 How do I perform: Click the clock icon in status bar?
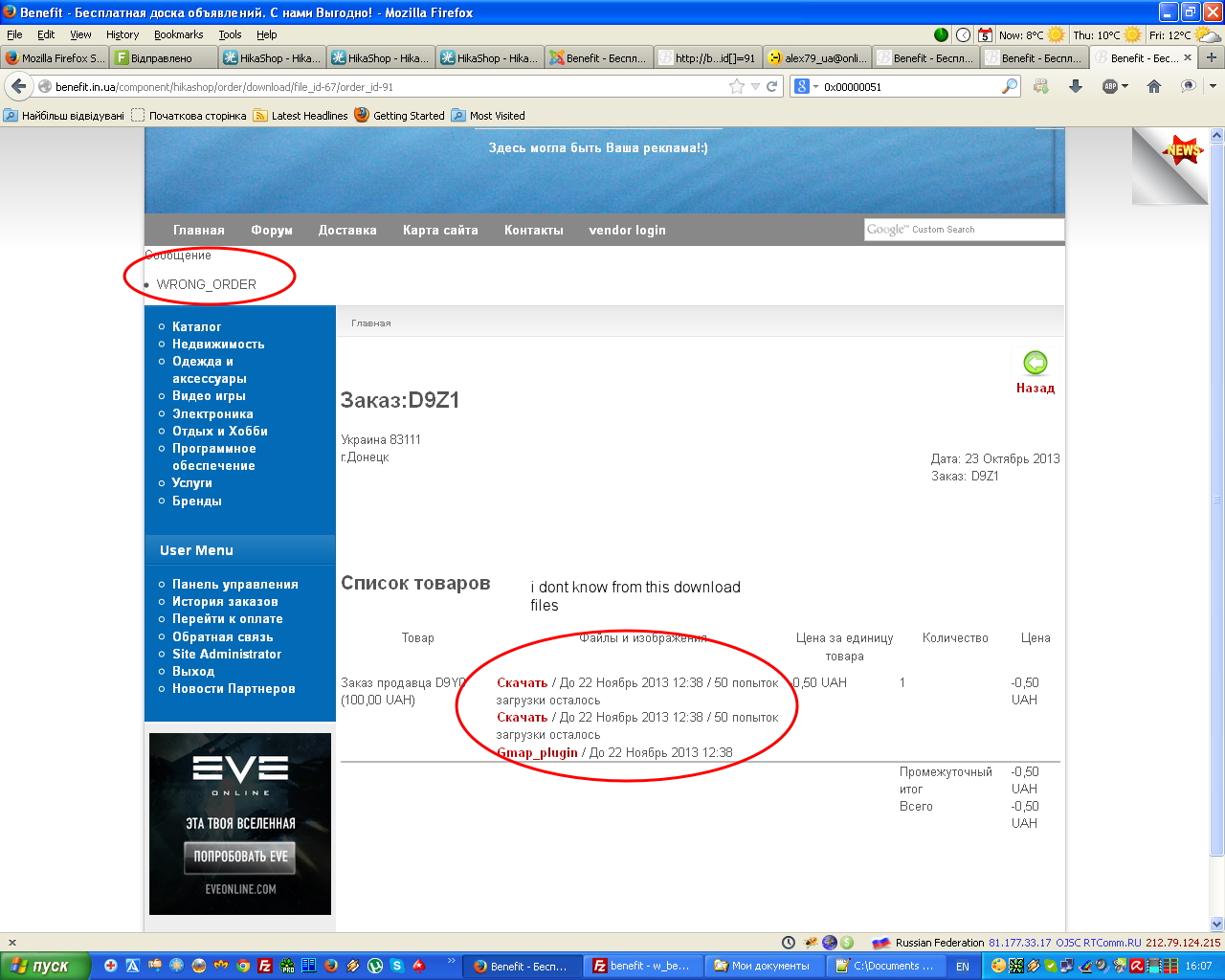788,943
